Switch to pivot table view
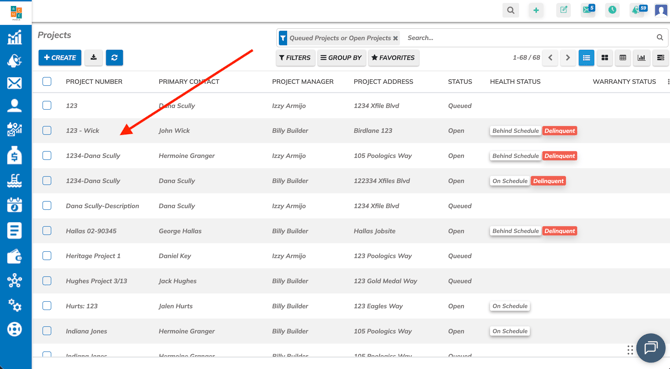This screenshot has height=369, width=670. tap(623, 58)
